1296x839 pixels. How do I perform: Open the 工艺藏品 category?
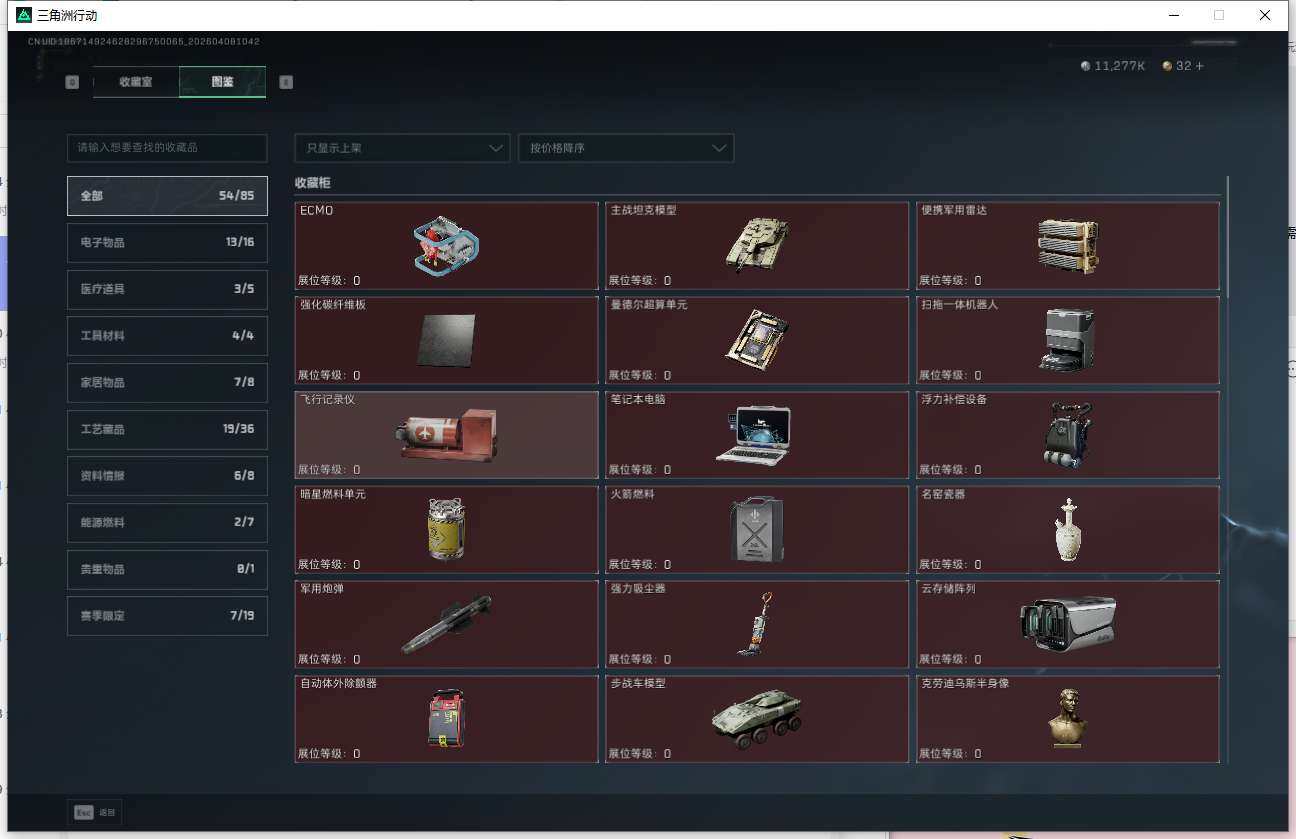(x=167, y=429)
